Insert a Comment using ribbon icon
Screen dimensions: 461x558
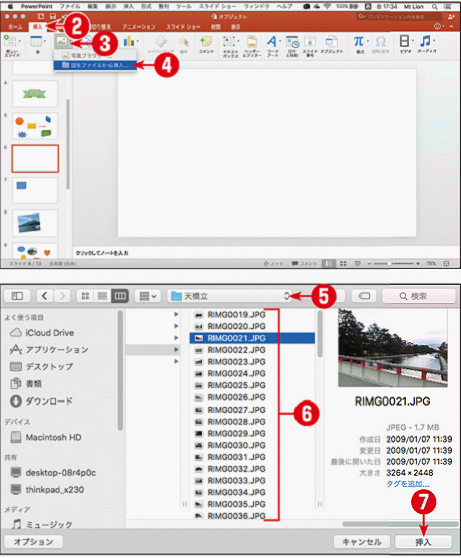tap(206, 41)
